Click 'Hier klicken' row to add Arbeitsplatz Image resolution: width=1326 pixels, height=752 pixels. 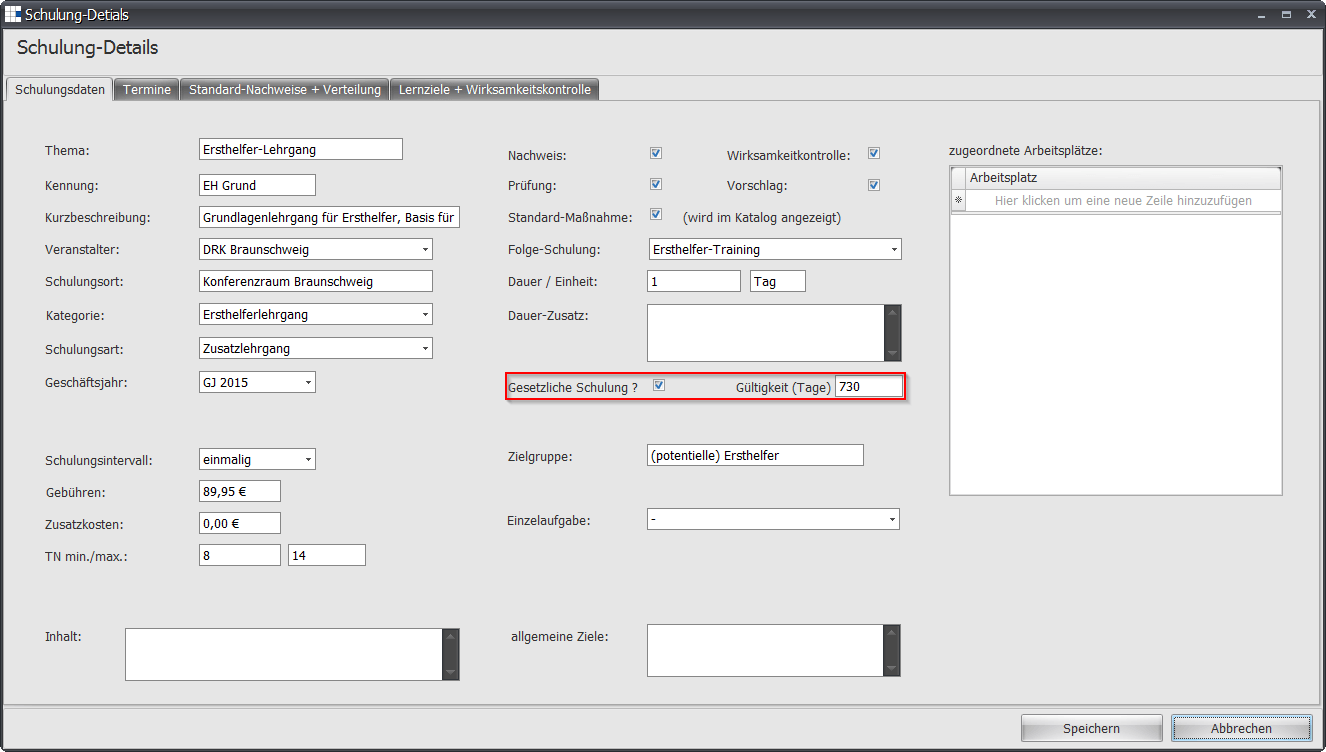tap(1122, 201)
